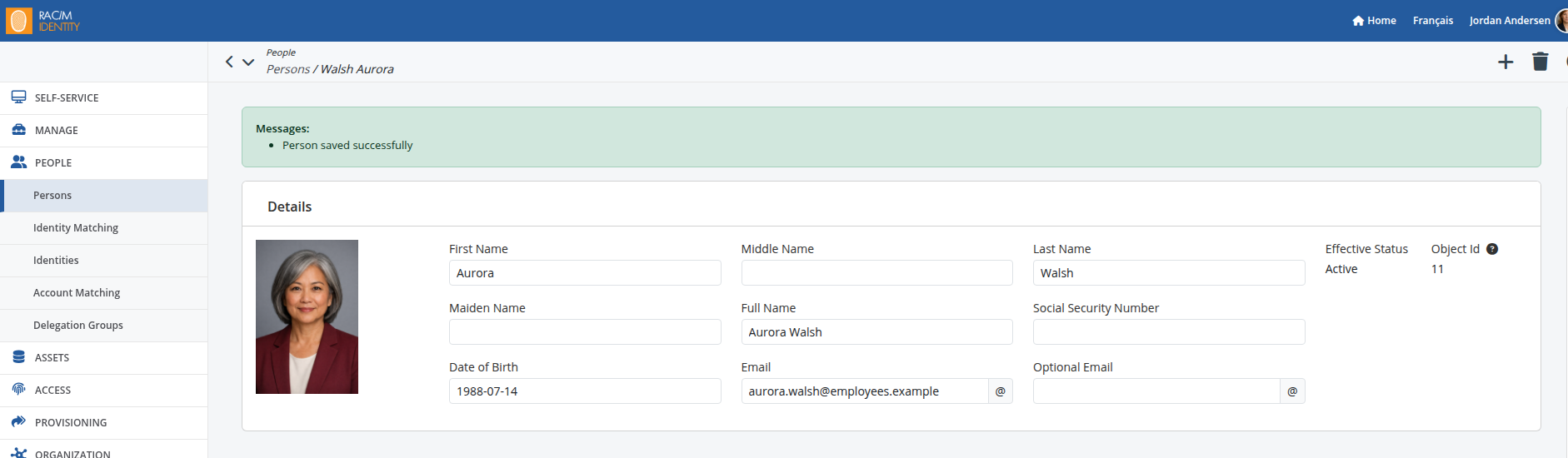Screen dimensions: 1568x458
Task: Open Identity Matching in sidebar
Action: click(104, 228)
